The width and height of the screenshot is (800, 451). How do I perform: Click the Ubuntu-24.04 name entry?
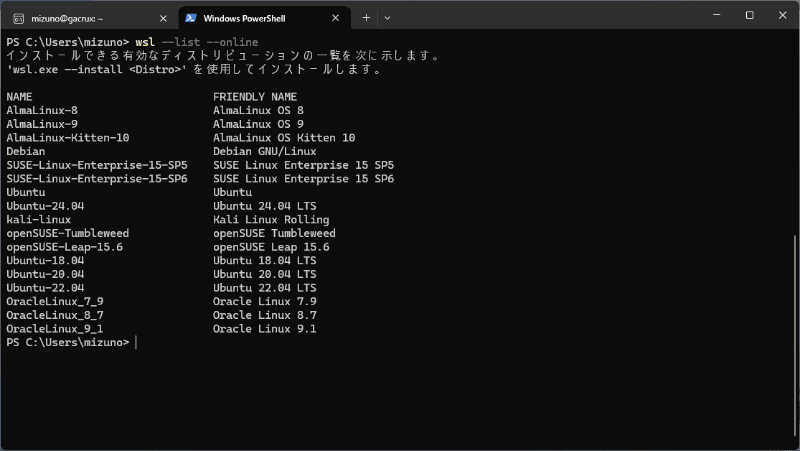pos(45,206)
